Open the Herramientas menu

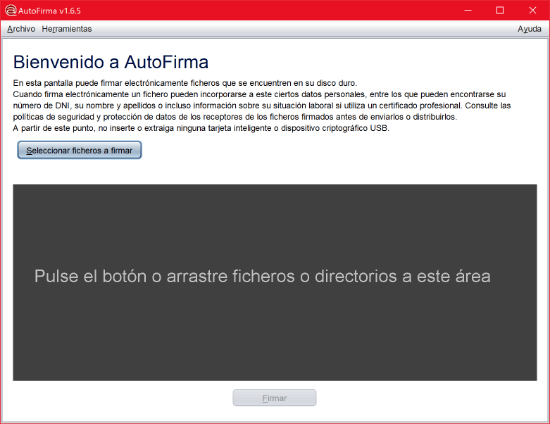click(x=67, y=29)
